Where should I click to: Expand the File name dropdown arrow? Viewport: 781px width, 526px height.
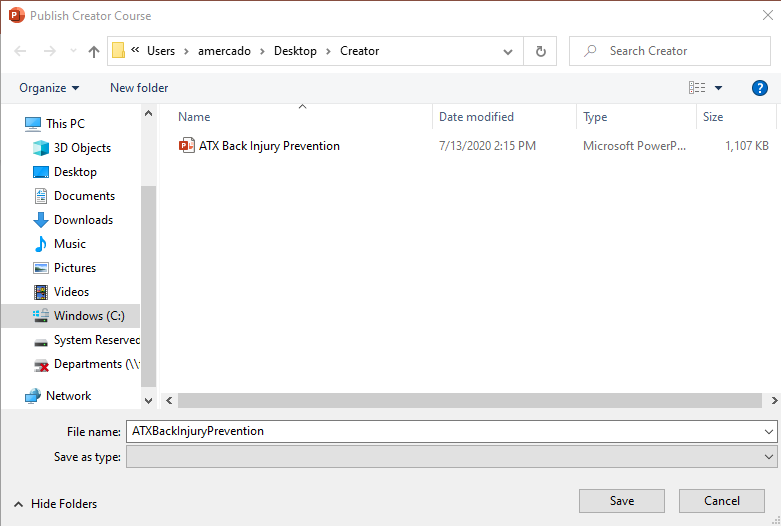pyautogui.click(x=768, y=432)
